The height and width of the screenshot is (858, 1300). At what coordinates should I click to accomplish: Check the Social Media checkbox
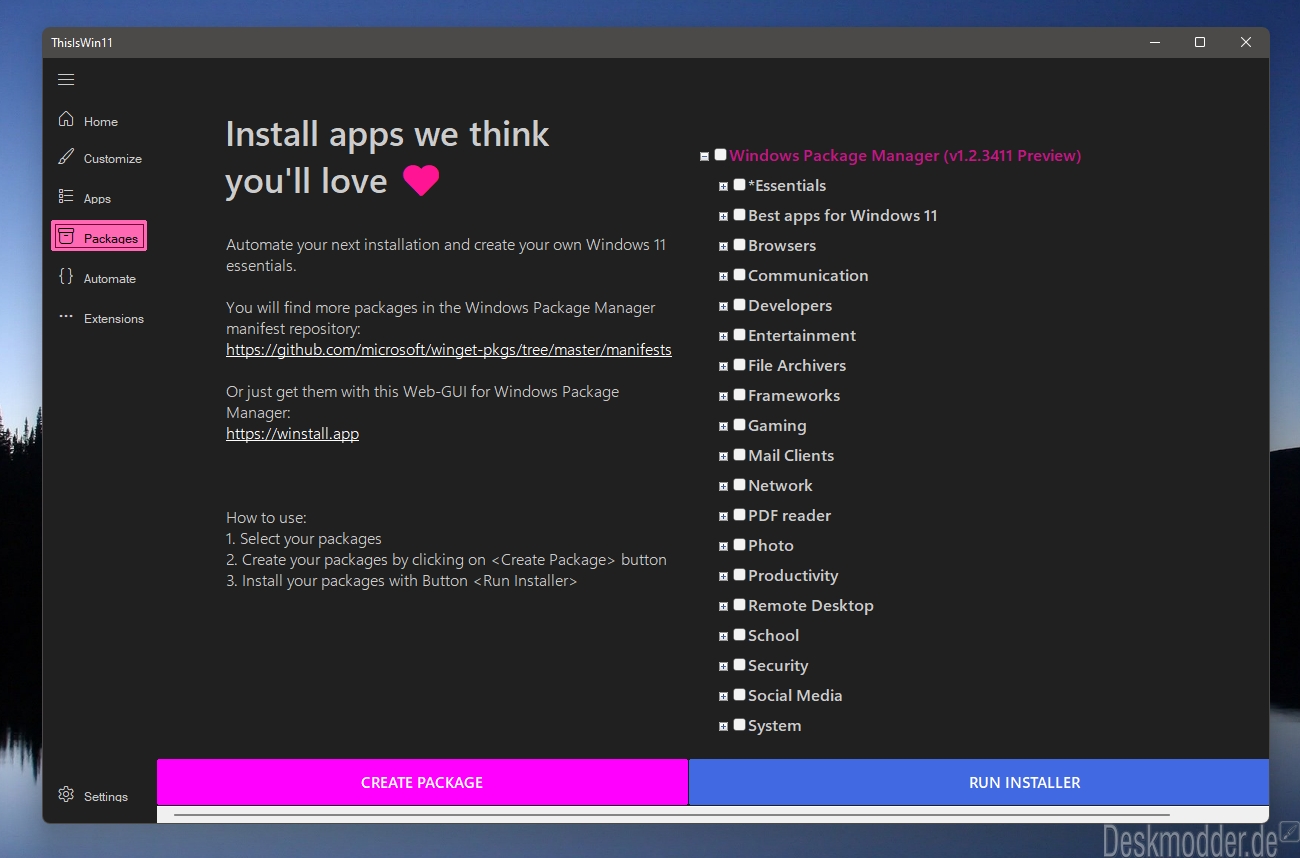(739, 695)
